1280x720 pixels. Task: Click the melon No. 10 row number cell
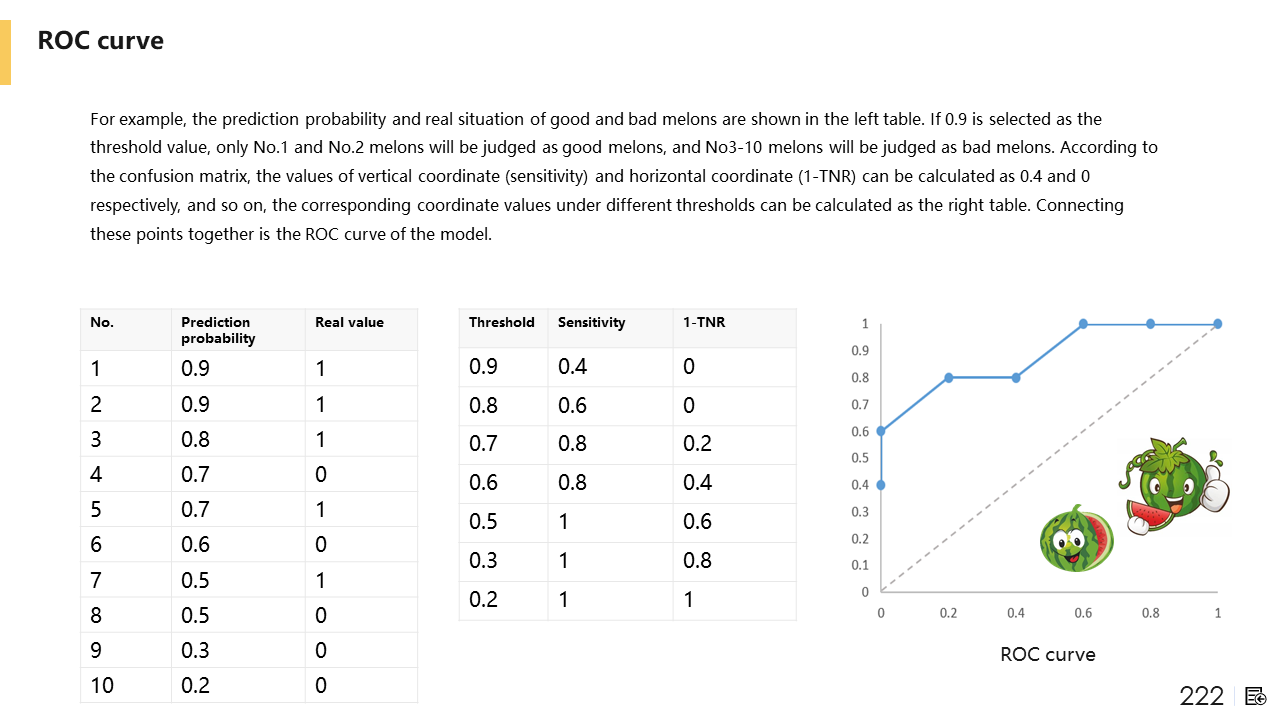click(x=102, y=685)
